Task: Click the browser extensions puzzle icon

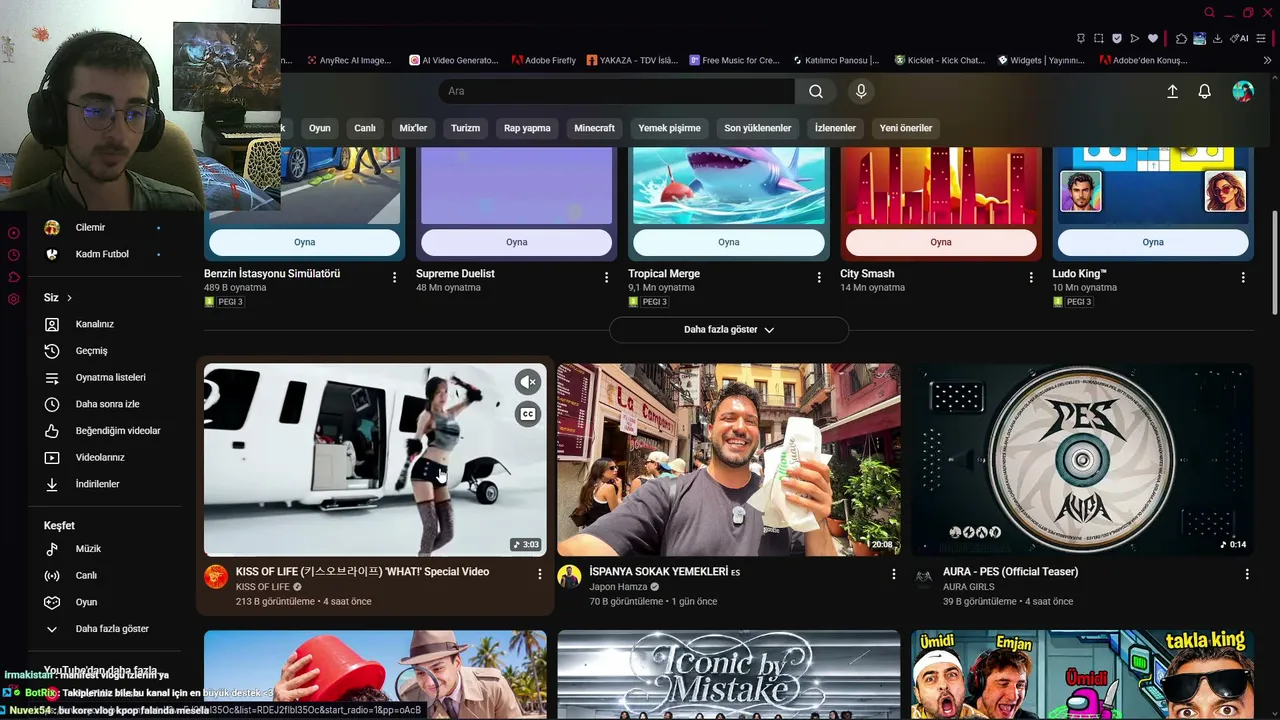Action: pos(1181,39)
